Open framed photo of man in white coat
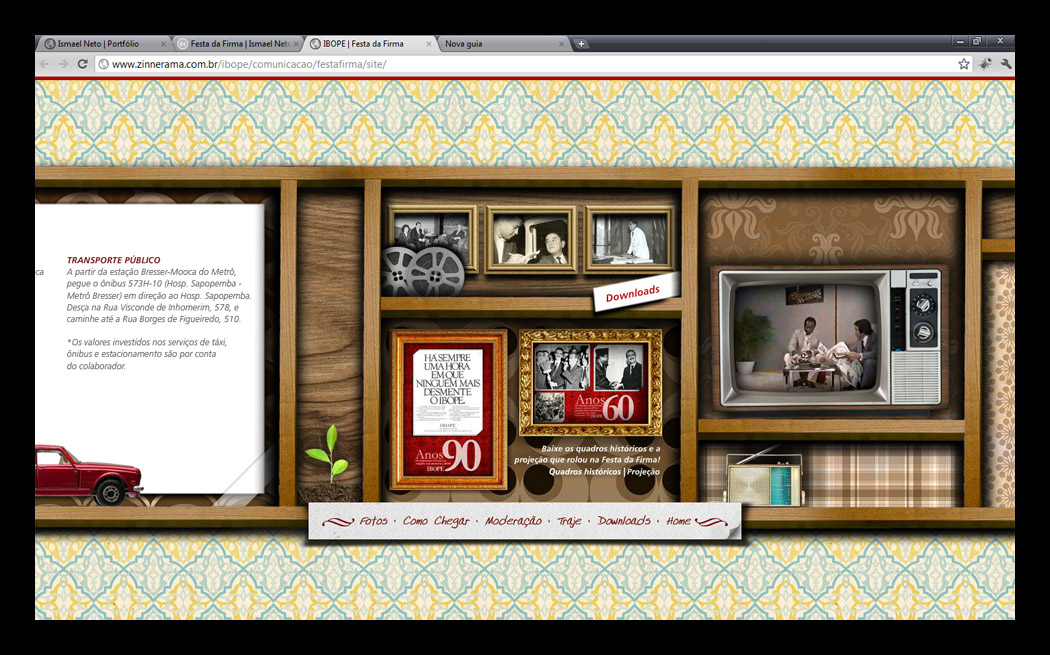Screen dimensions: 1050x655 click(629, 238)
